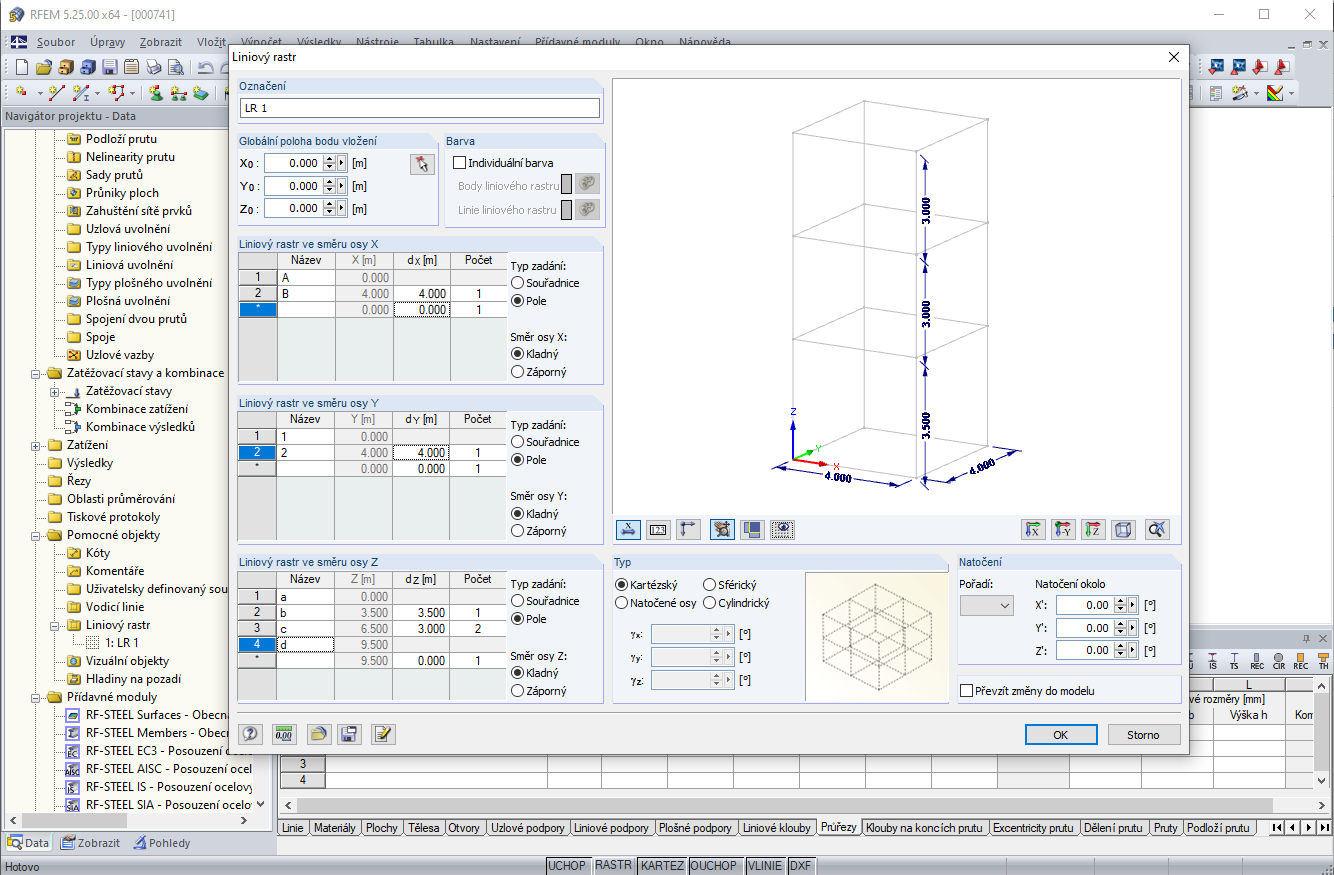This screenshot has width=1334, height=875.
Task: Click the Linie liniového rastru color swatch
Action: [567, 209]
